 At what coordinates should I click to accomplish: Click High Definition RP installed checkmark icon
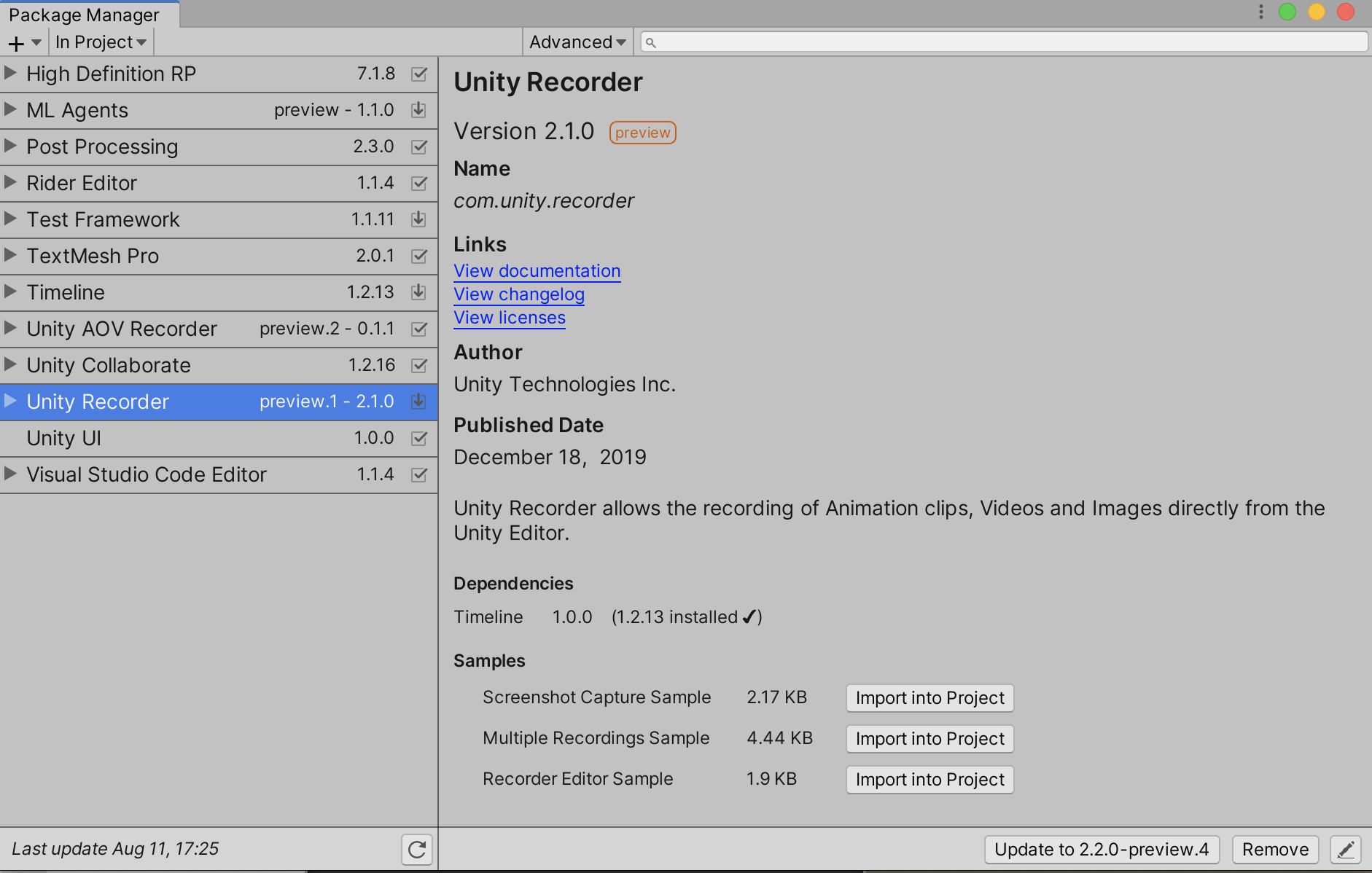[x=419, y=74]
